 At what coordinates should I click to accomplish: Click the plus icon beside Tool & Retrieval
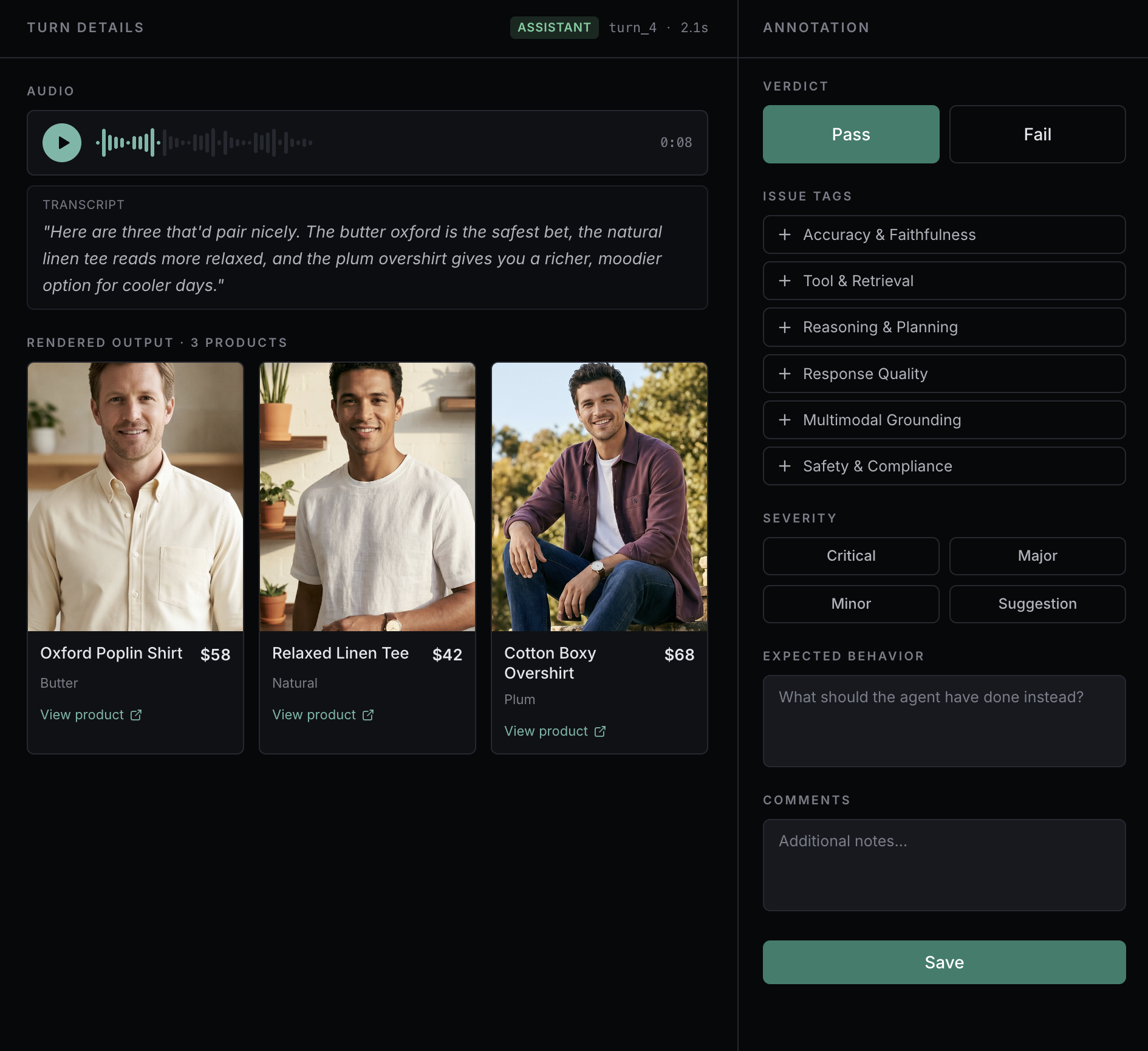(x=785, y=281)
